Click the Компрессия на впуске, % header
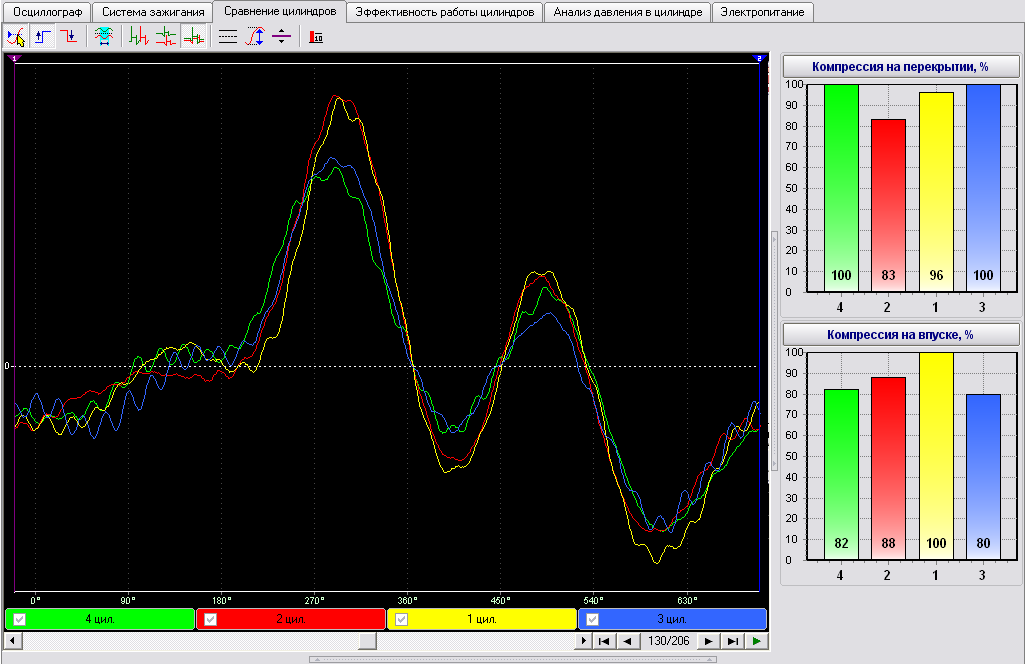 pyautogui.click(x=900, y=335)
